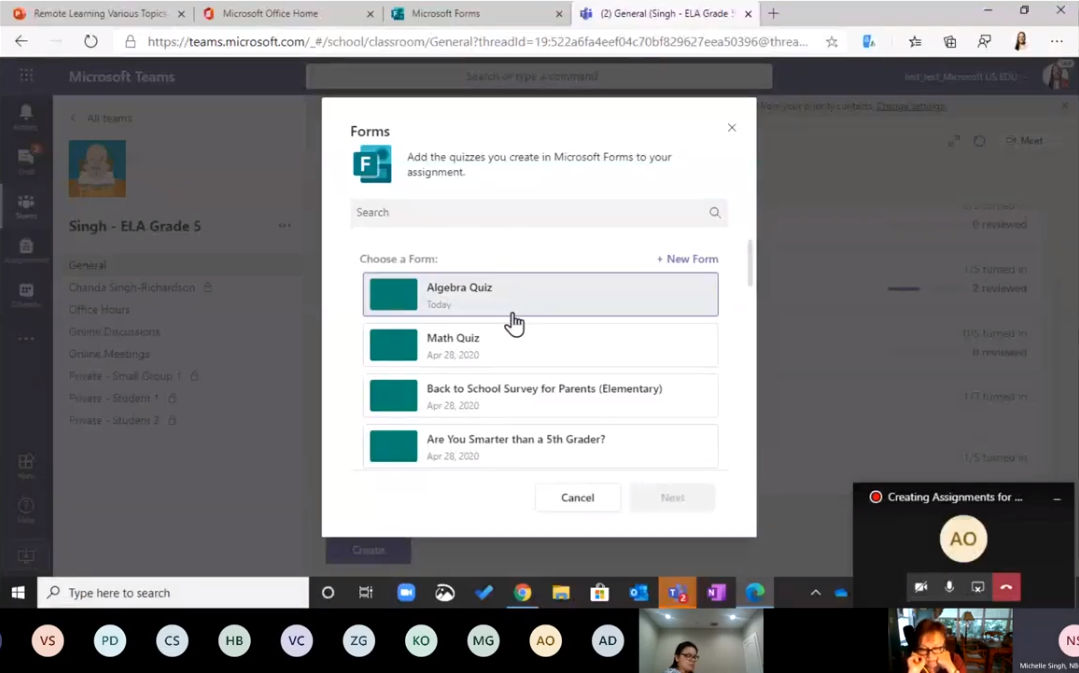This screenshot has width=1079, height=673.
Task: Open Teams section in sidebar
Action: tap(25, 205)
